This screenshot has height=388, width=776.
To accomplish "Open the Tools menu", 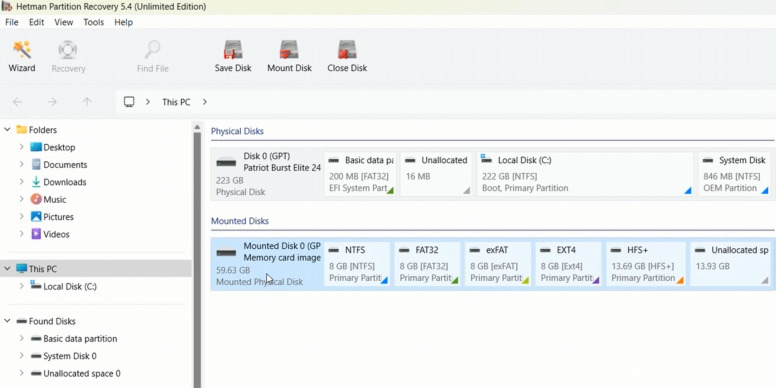I will [x=94, y=22].
